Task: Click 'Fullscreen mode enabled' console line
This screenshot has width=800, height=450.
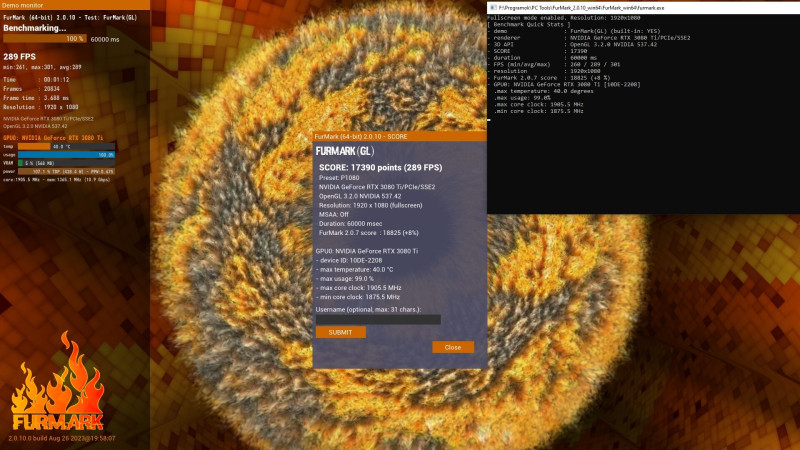Action: tap(564, 17)
